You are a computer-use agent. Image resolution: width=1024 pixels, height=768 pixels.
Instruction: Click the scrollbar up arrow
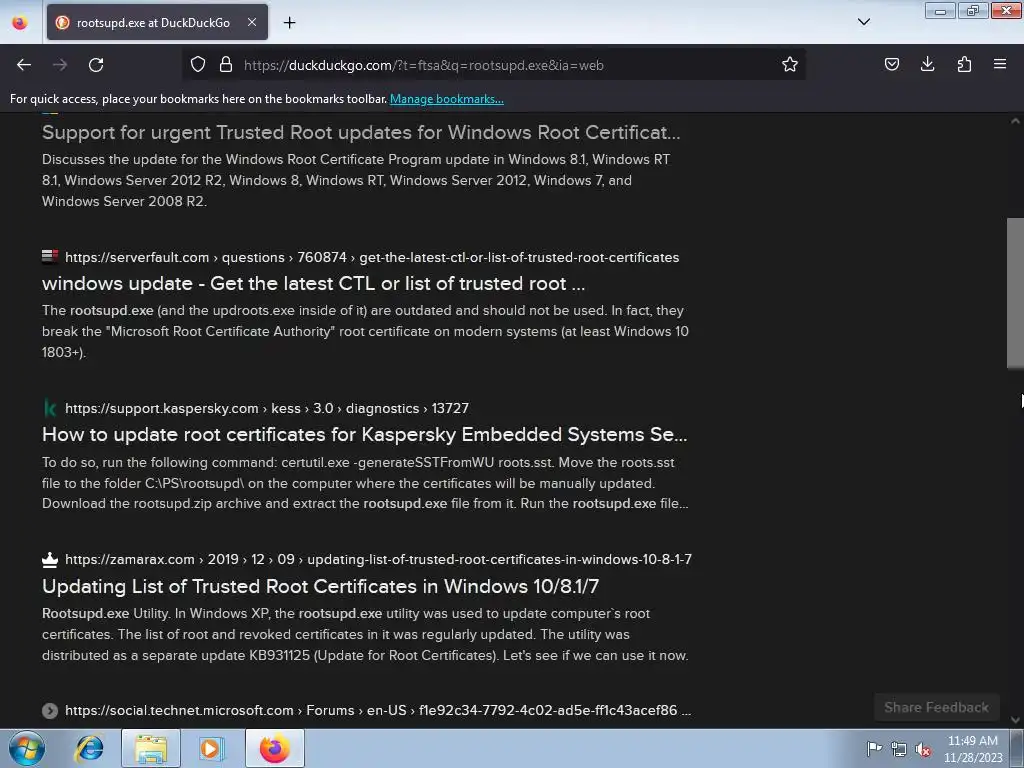pos(1015,121)
